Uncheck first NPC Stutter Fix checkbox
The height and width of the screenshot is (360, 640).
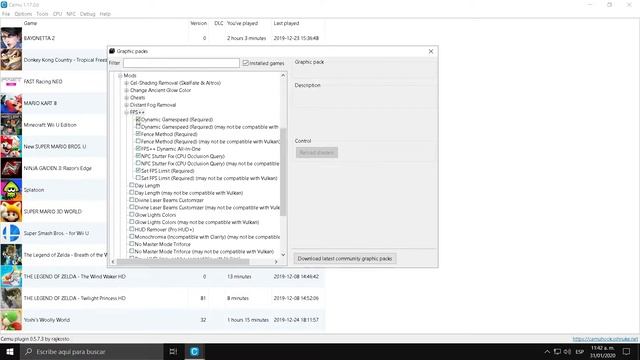138,156
